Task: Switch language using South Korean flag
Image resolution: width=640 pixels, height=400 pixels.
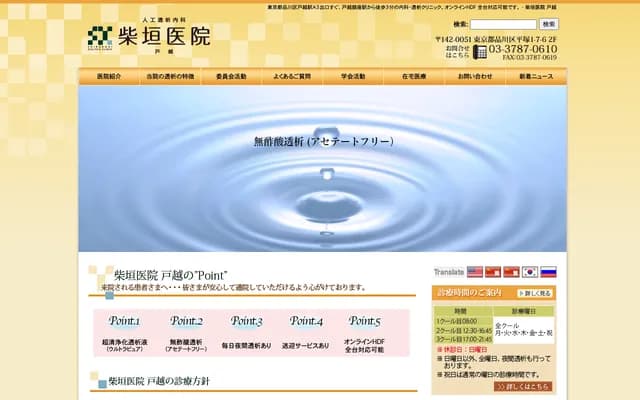Action: (x=530, y=272)
